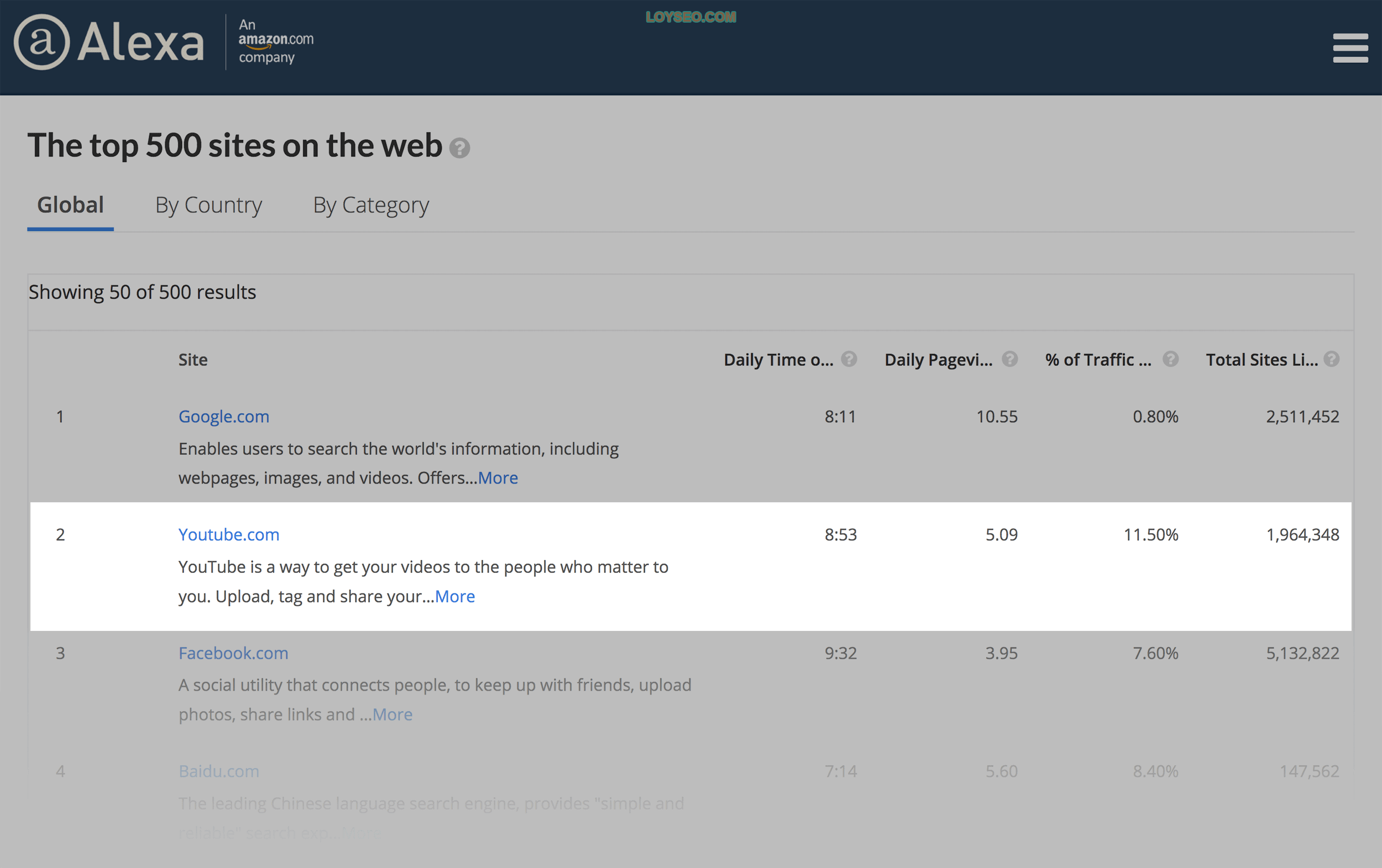Click More in the Google.com description
The width and height of the screenshot is (1382, 868).
tap(498, 478)
